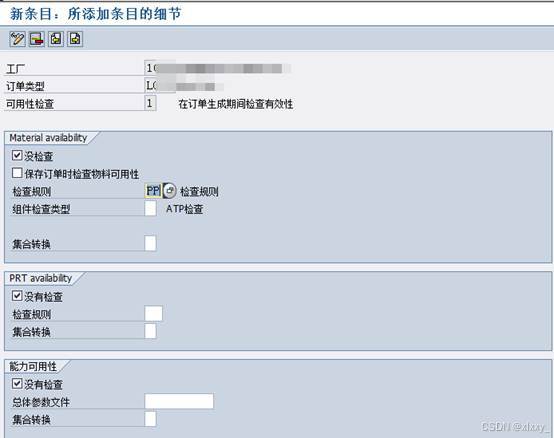Toggle the 没检查 checkbox under Material availability
Viewport: 554px width, 438px height.
17,155
